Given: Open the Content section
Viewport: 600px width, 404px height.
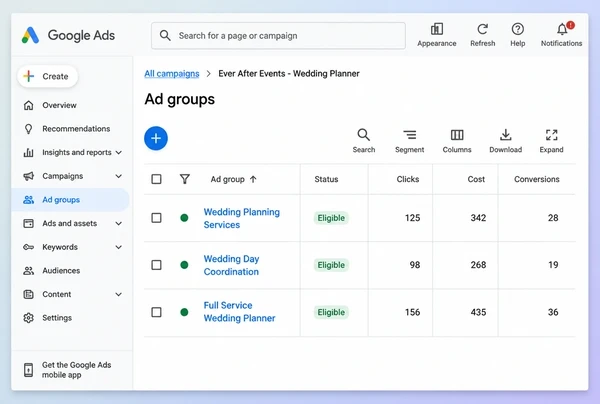Looking at the screenshot, I should pyautogui.click(x=57, y=294).
